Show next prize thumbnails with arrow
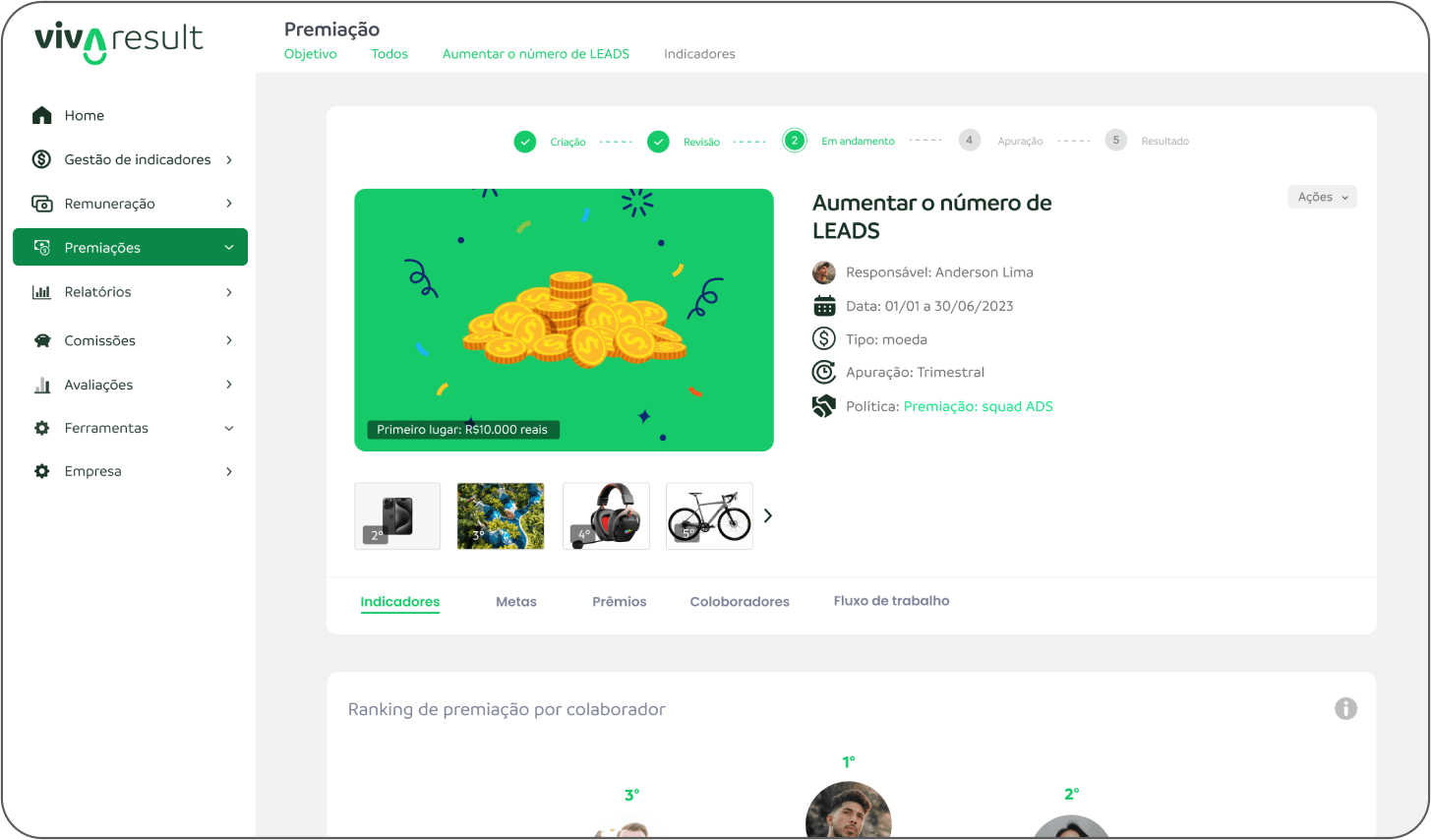Viewport: 1431px width, 840px height. point(768,515)
